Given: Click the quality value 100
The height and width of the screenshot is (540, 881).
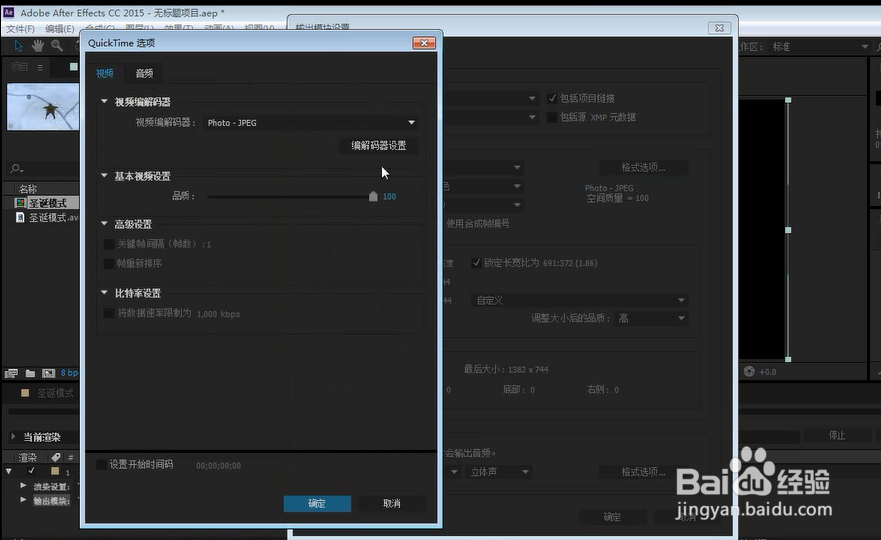Looking at the screenshot, I should pyautogui.click(x=389, y=196).
